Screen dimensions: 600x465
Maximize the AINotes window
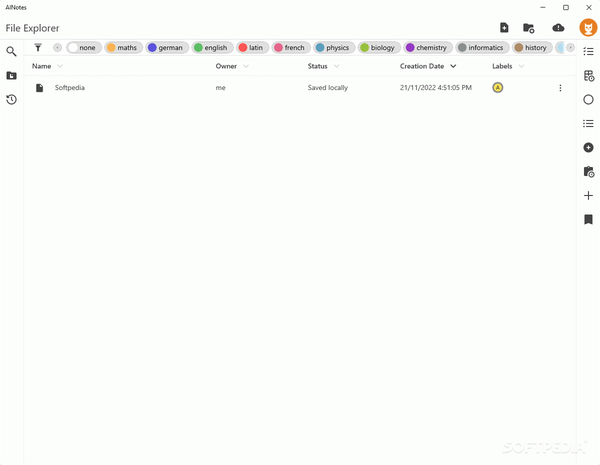(566, 7)
